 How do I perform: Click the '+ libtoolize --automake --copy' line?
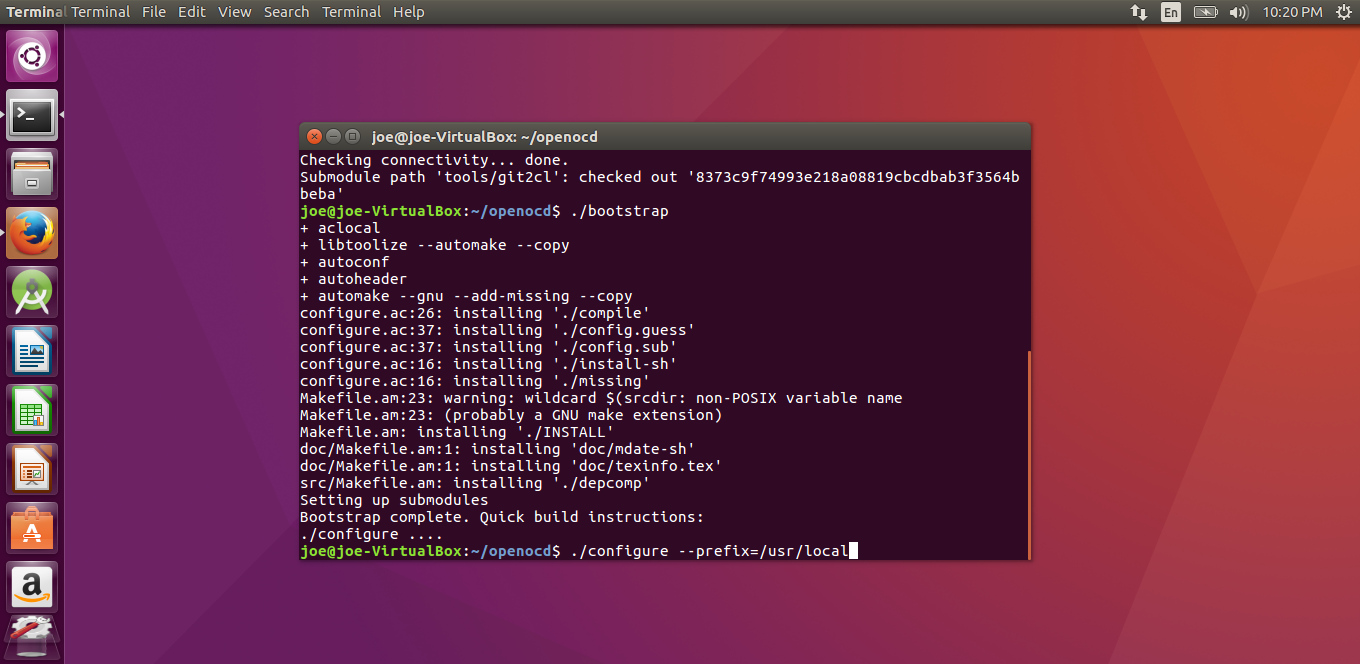435,245
